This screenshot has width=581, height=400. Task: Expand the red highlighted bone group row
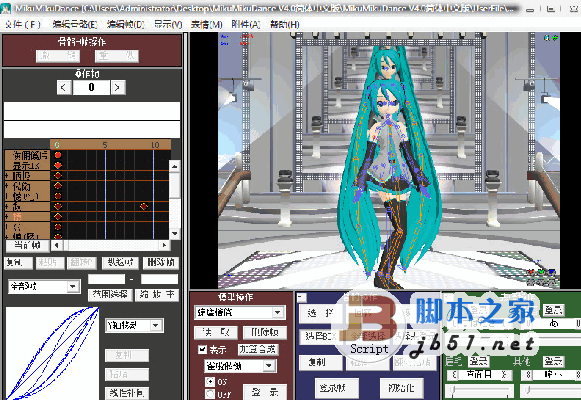[x=7, y=216]
